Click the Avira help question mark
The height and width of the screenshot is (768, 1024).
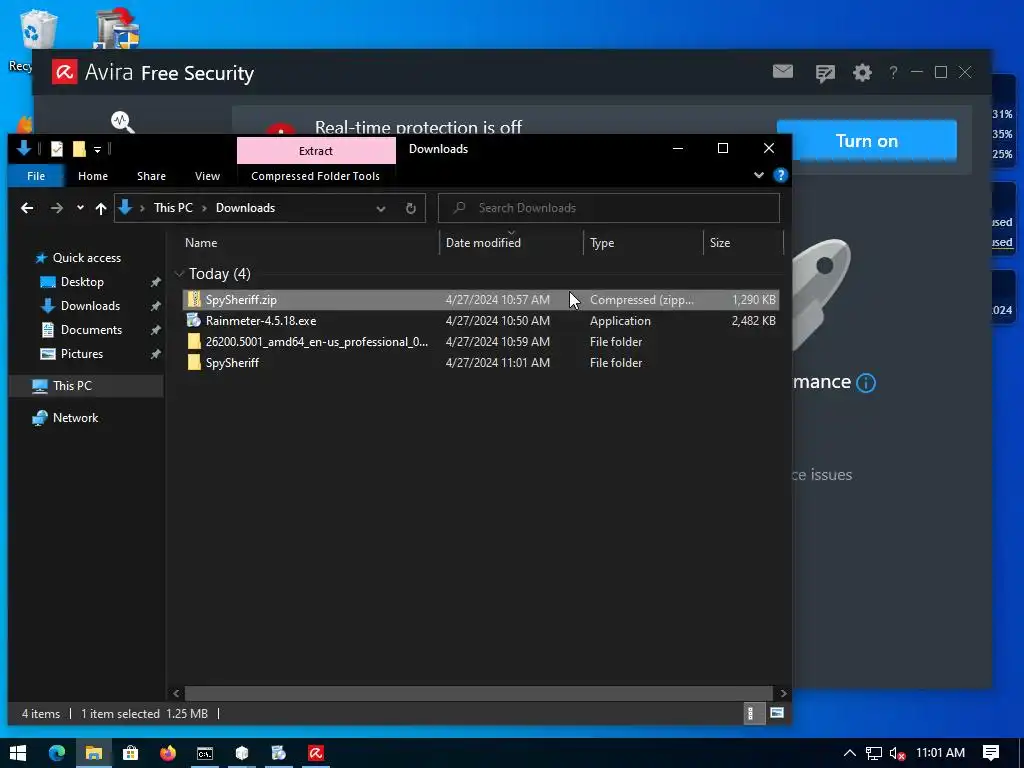click(893, 72)
